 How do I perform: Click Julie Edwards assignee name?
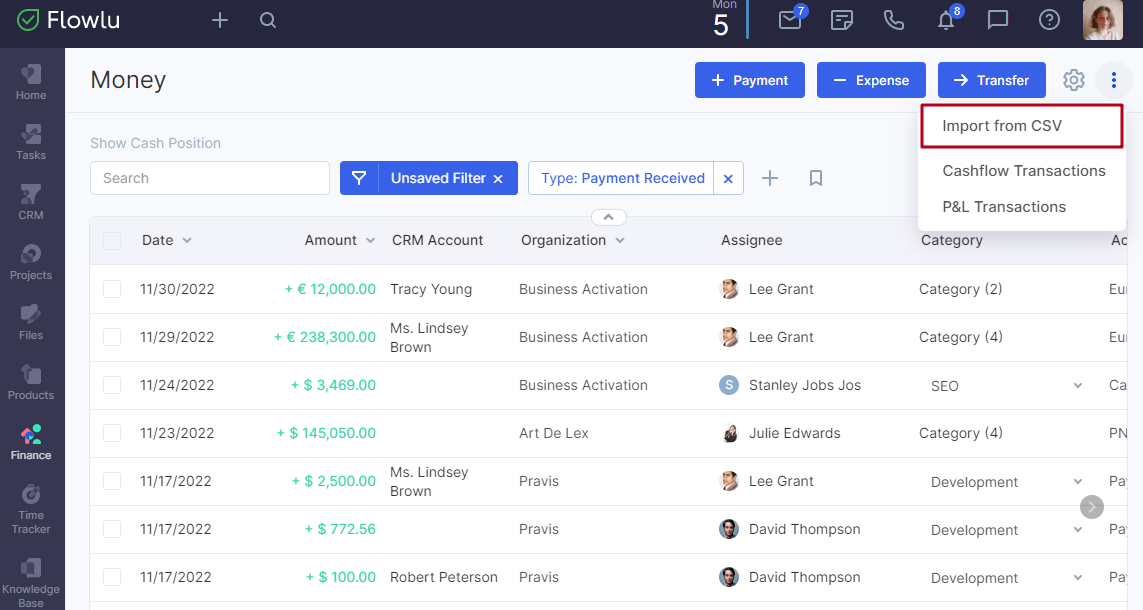795,434
